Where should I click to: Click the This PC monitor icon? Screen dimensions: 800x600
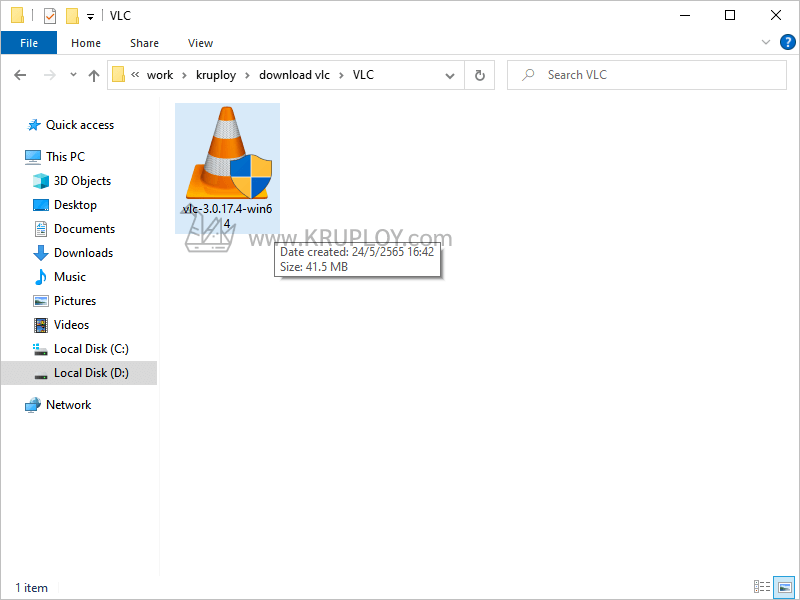tap(33, 157)
